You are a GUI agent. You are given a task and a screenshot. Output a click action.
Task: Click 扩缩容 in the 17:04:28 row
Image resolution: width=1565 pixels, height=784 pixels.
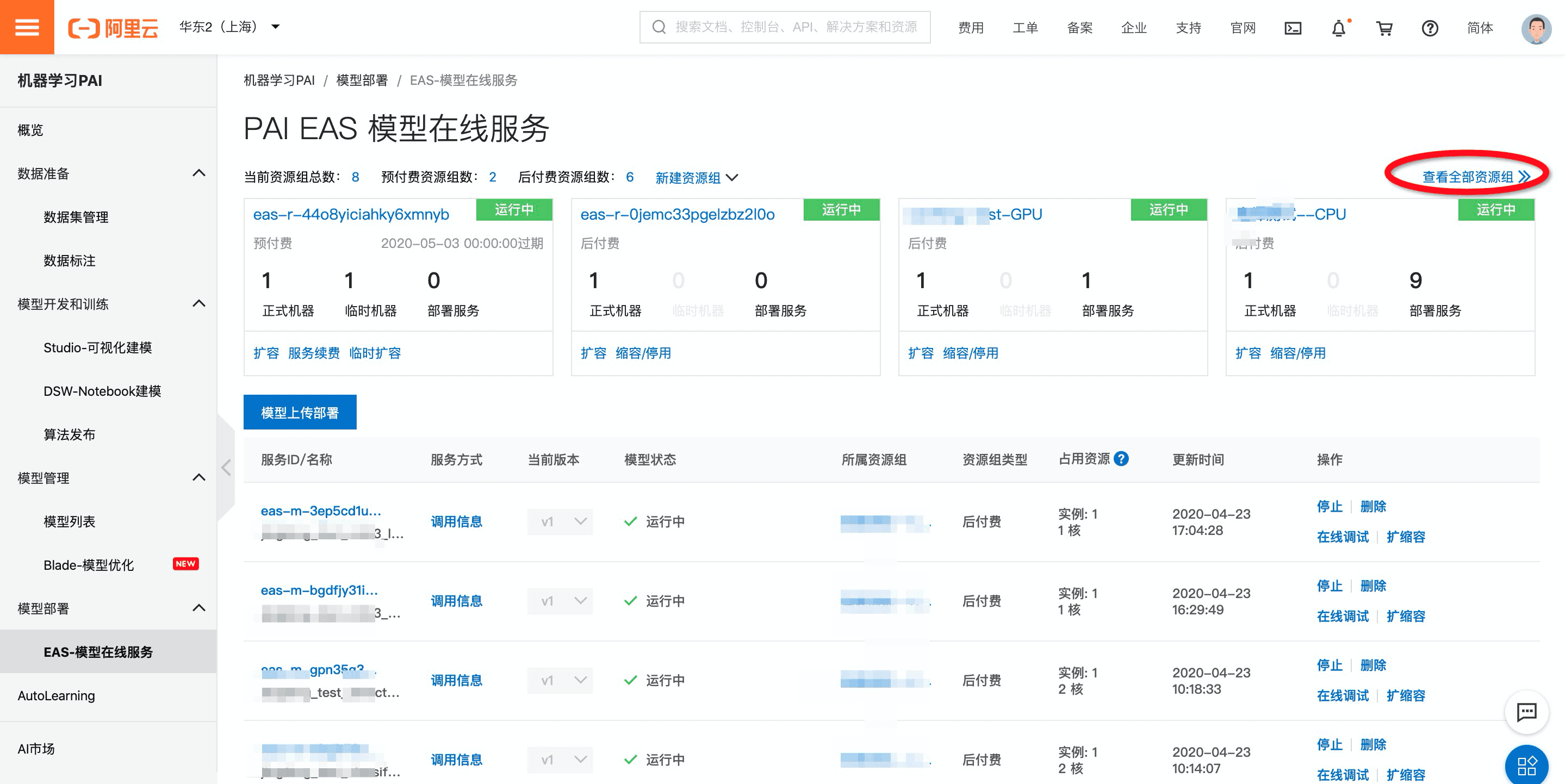[x=1406, y=537]
